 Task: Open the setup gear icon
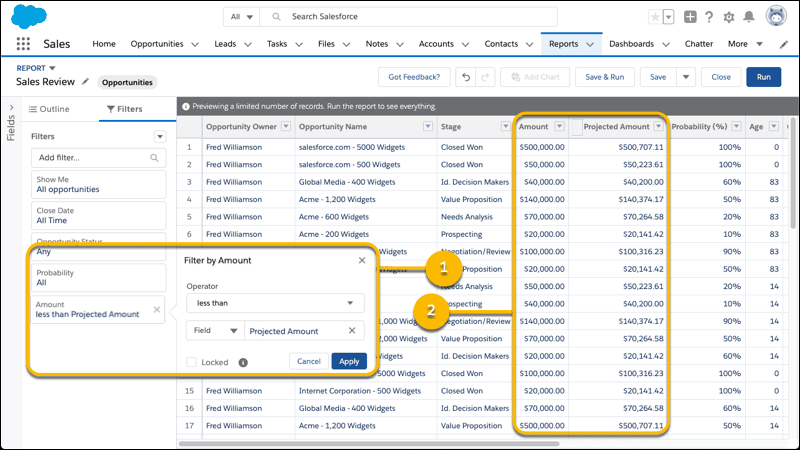(729, 17)
